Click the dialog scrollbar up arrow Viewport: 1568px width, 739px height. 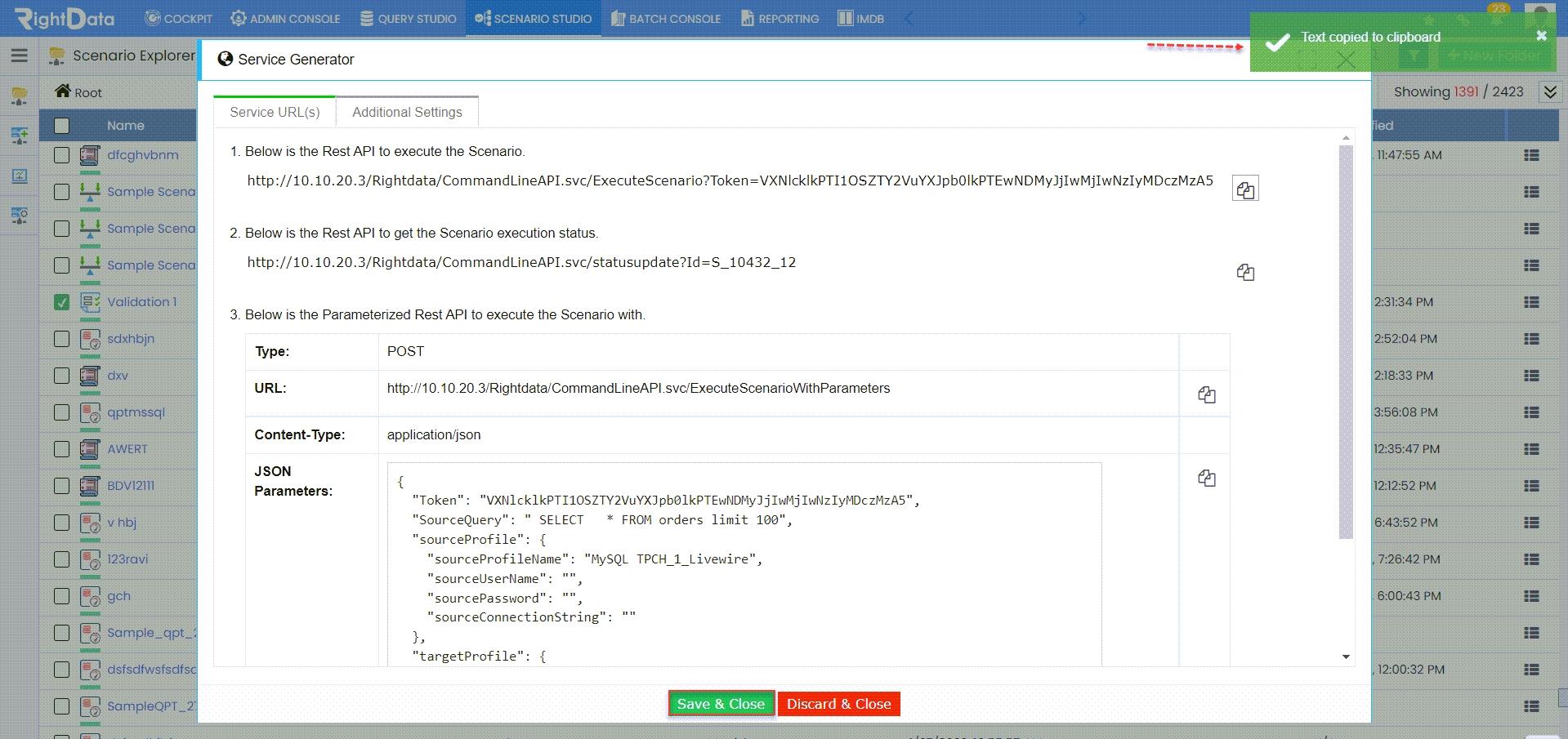pos(1346,138)
